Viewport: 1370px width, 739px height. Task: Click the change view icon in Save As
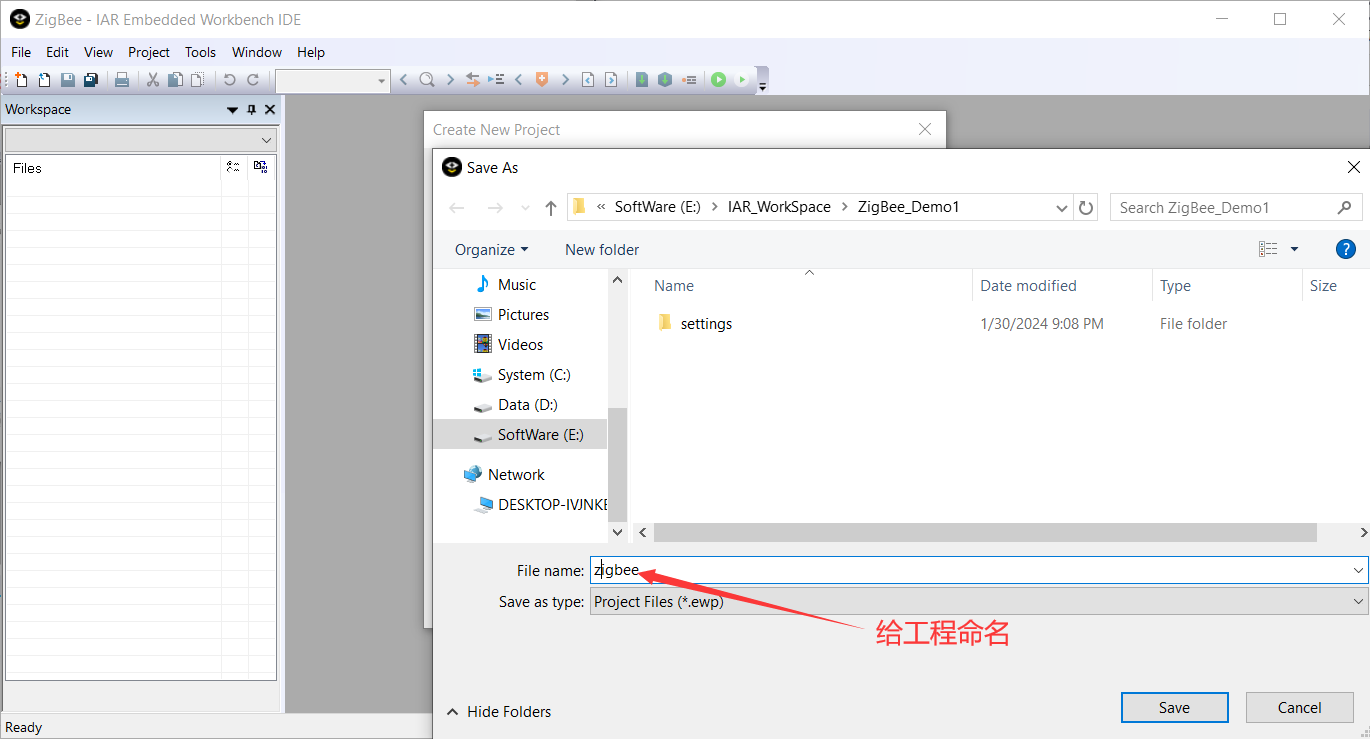tap(1268, 249)
